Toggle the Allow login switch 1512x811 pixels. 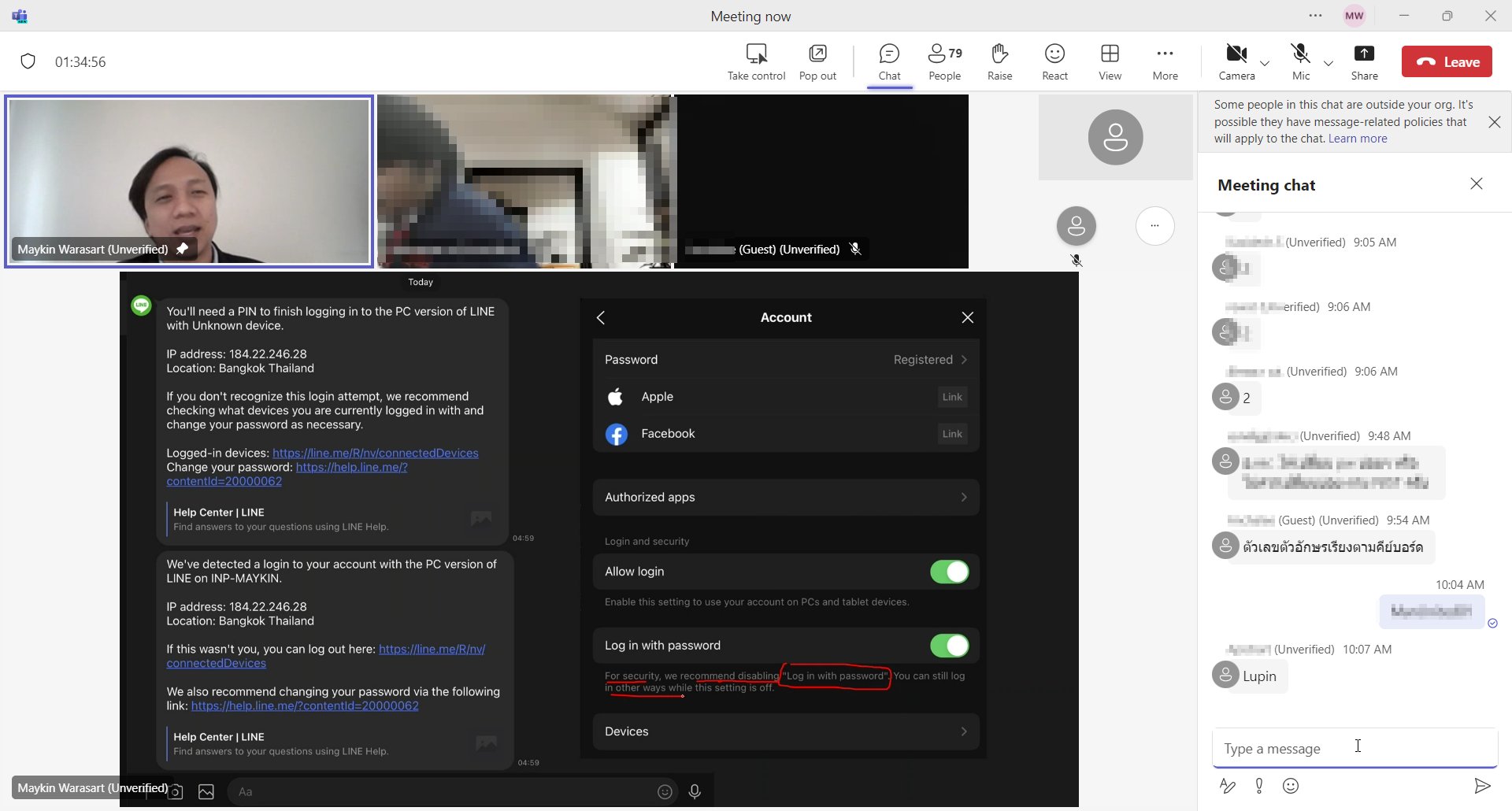tap(949, 572)
